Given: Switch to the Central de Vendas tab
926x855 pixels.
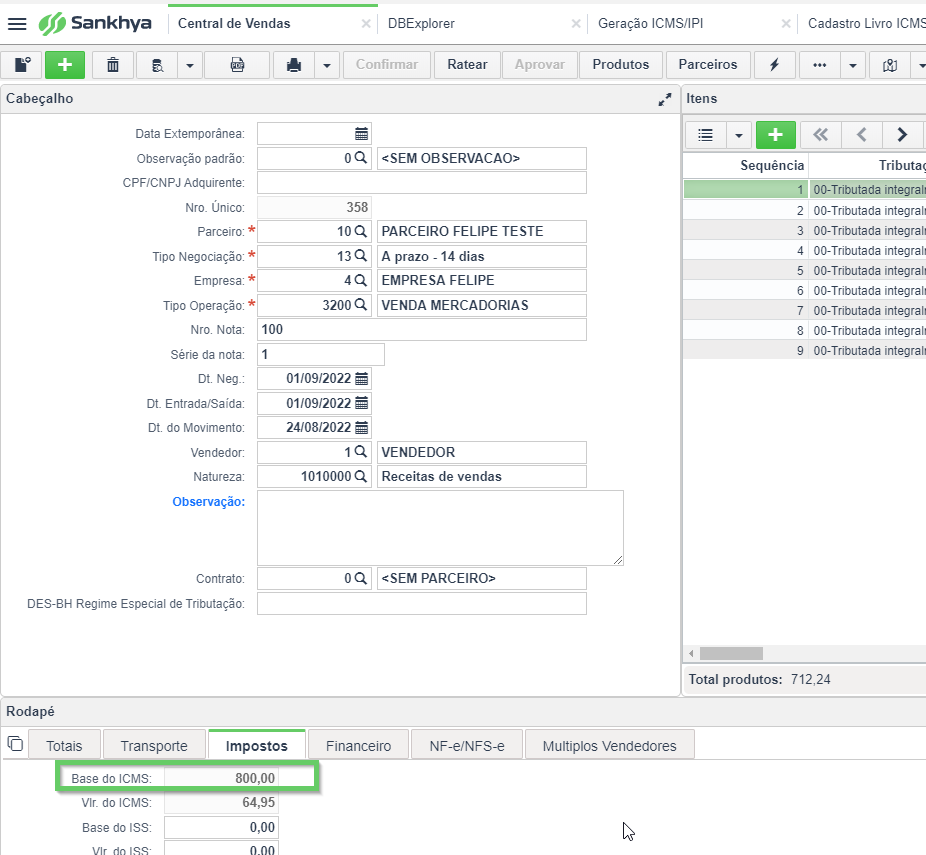Looking at the screenshot, I should point(234,24).
